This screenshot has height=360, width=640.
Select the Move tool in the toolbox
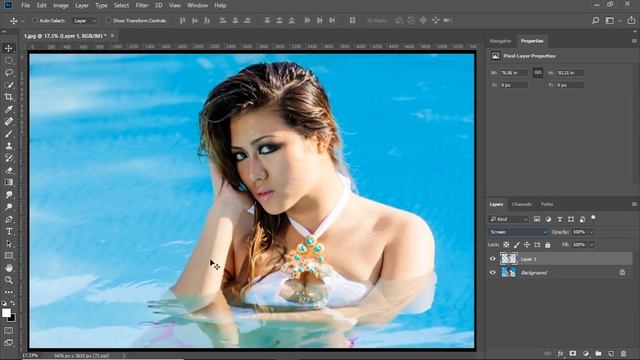pos(9,48)
